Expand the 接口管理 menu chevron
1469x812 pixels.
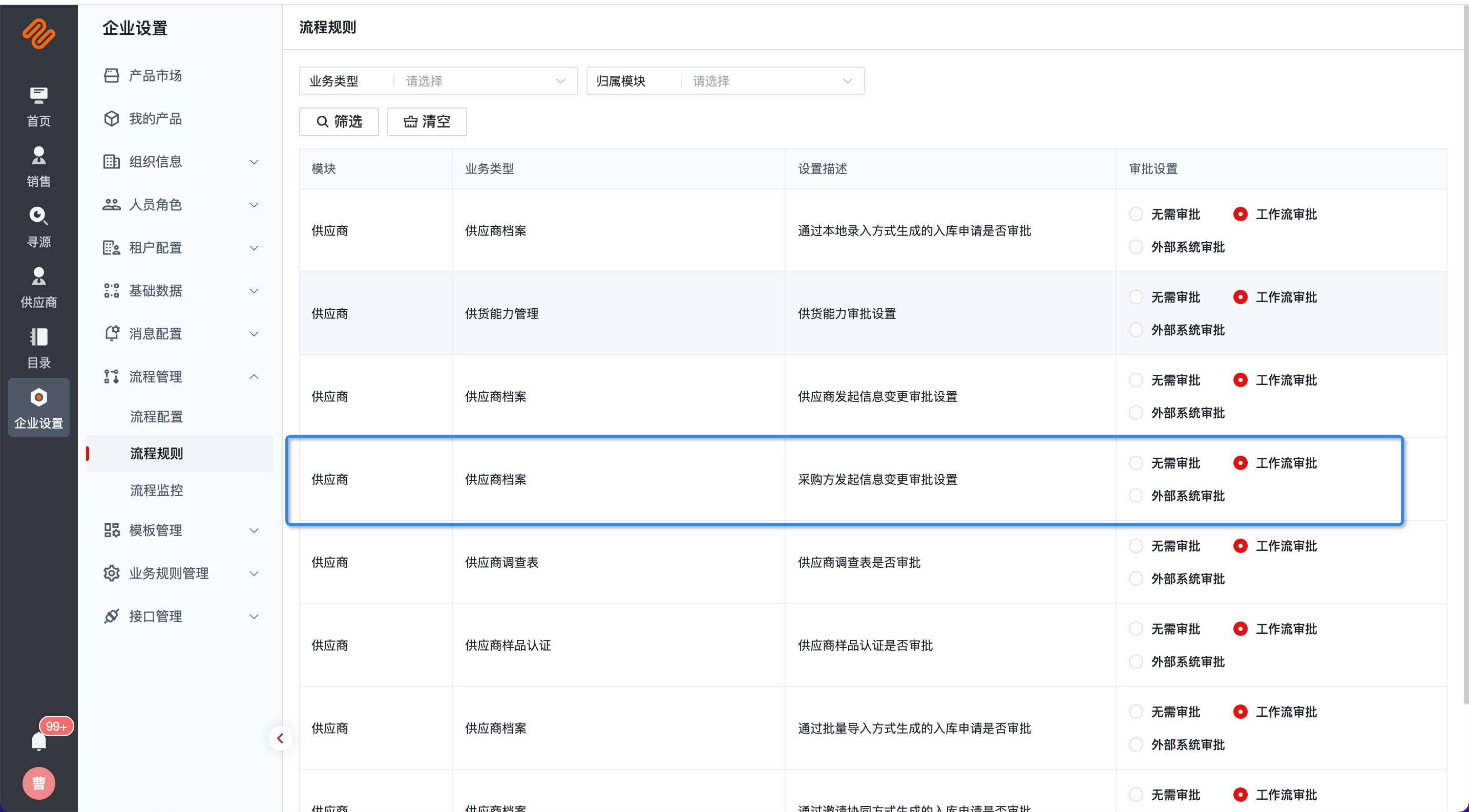255,616
